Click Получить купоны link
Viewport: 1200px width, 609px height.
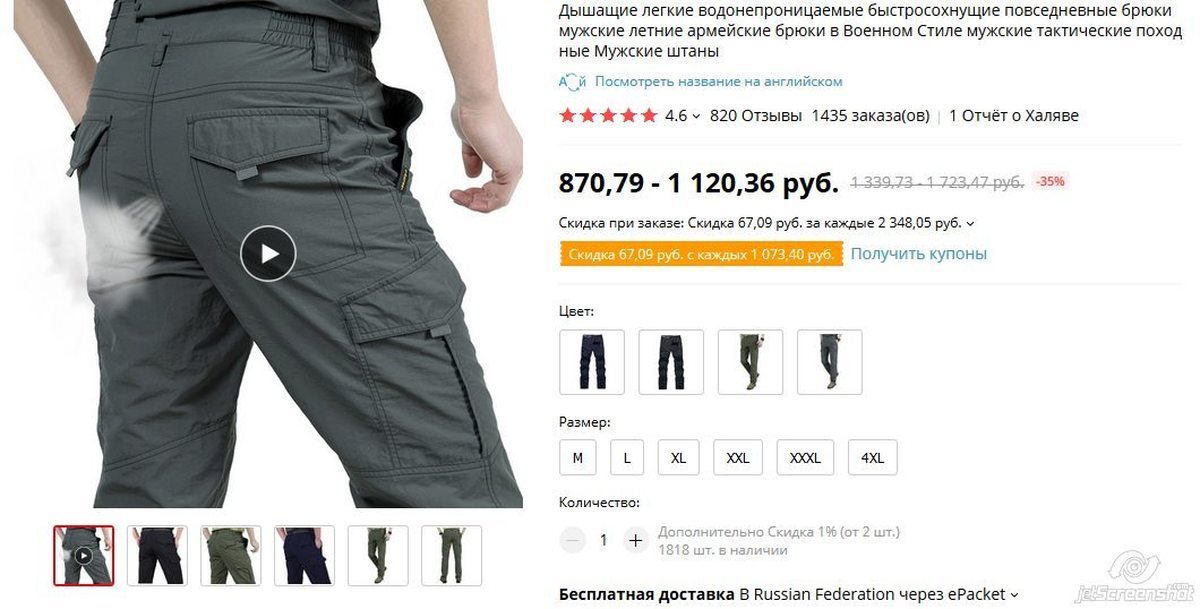point(919,254)
